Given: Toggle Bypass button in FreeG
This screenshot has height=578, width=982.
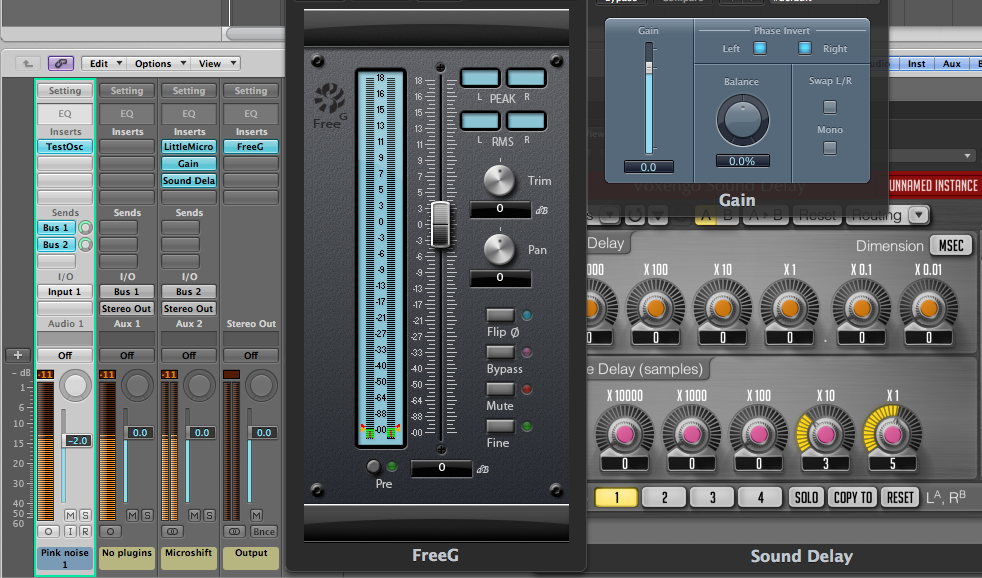Looking at the screenshot, I should click(500, 352).
